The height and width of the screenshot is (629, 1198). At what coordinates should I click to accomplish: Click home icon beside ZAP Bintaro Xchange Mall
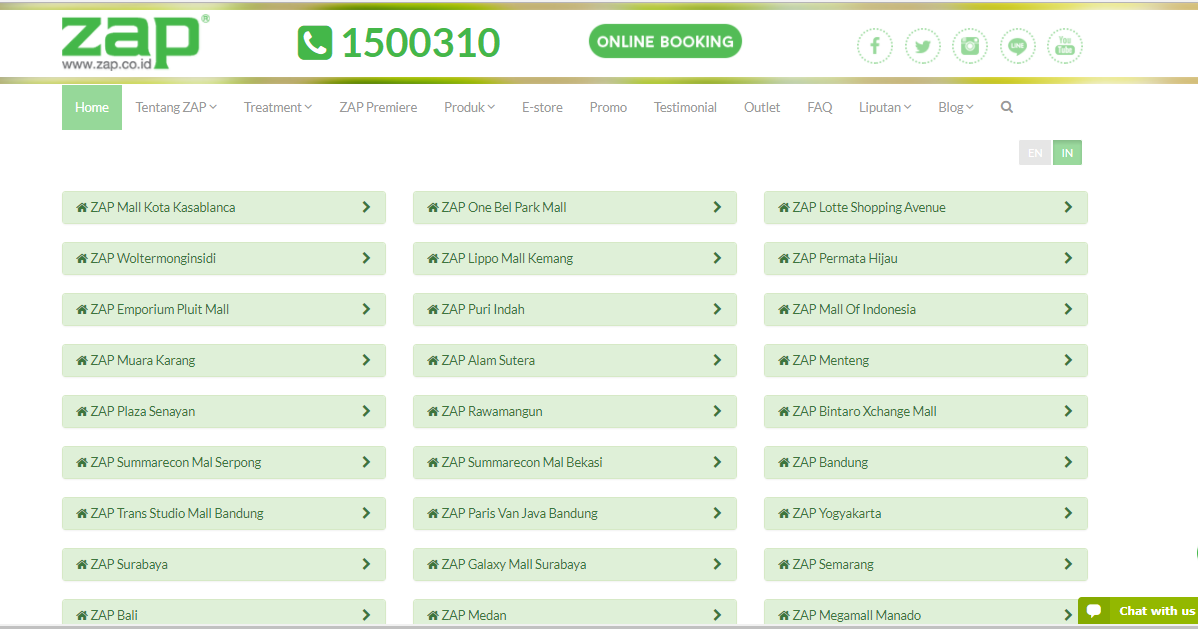pos(783,411)
